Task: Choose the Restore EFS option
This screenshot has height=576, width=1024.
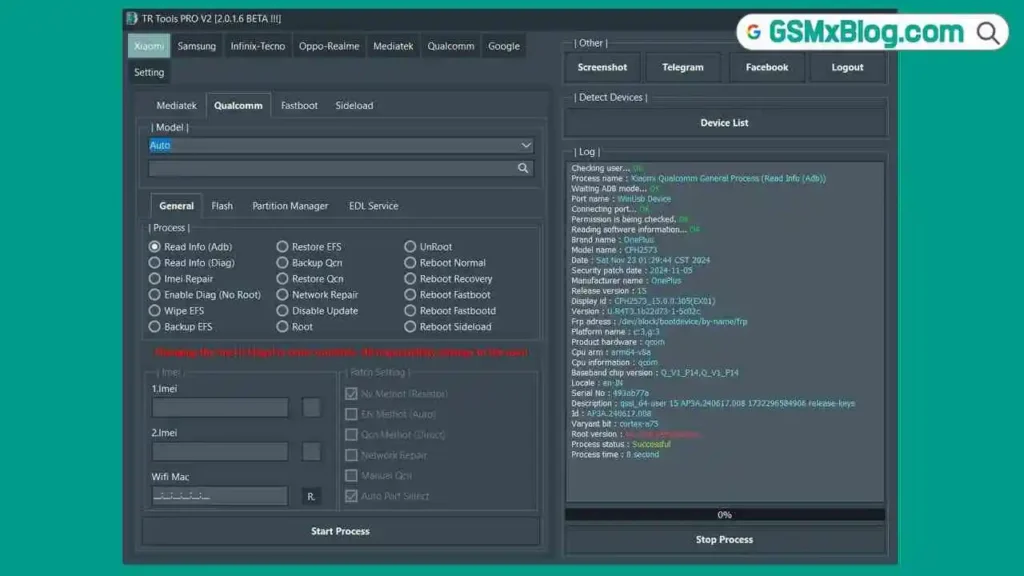Action: [x=282, y=247]
